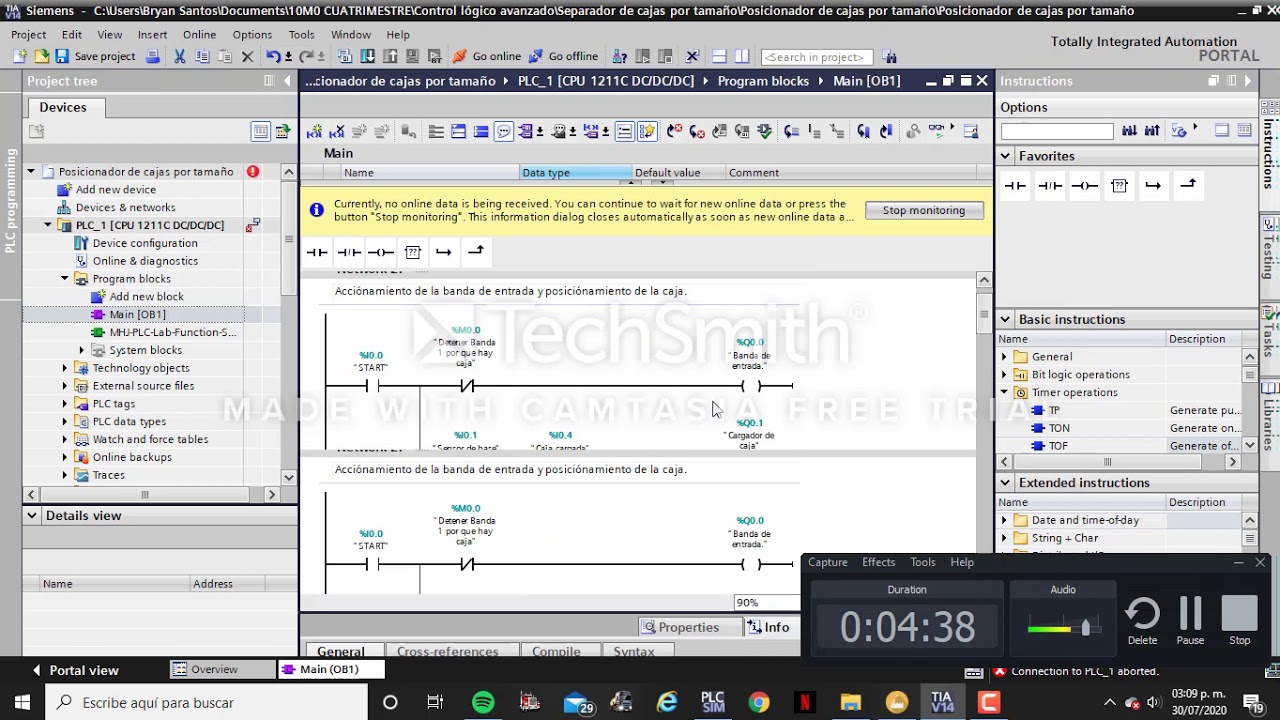Click the Instructions search input field
1280x720 pixels.
tap(1057, 131)
